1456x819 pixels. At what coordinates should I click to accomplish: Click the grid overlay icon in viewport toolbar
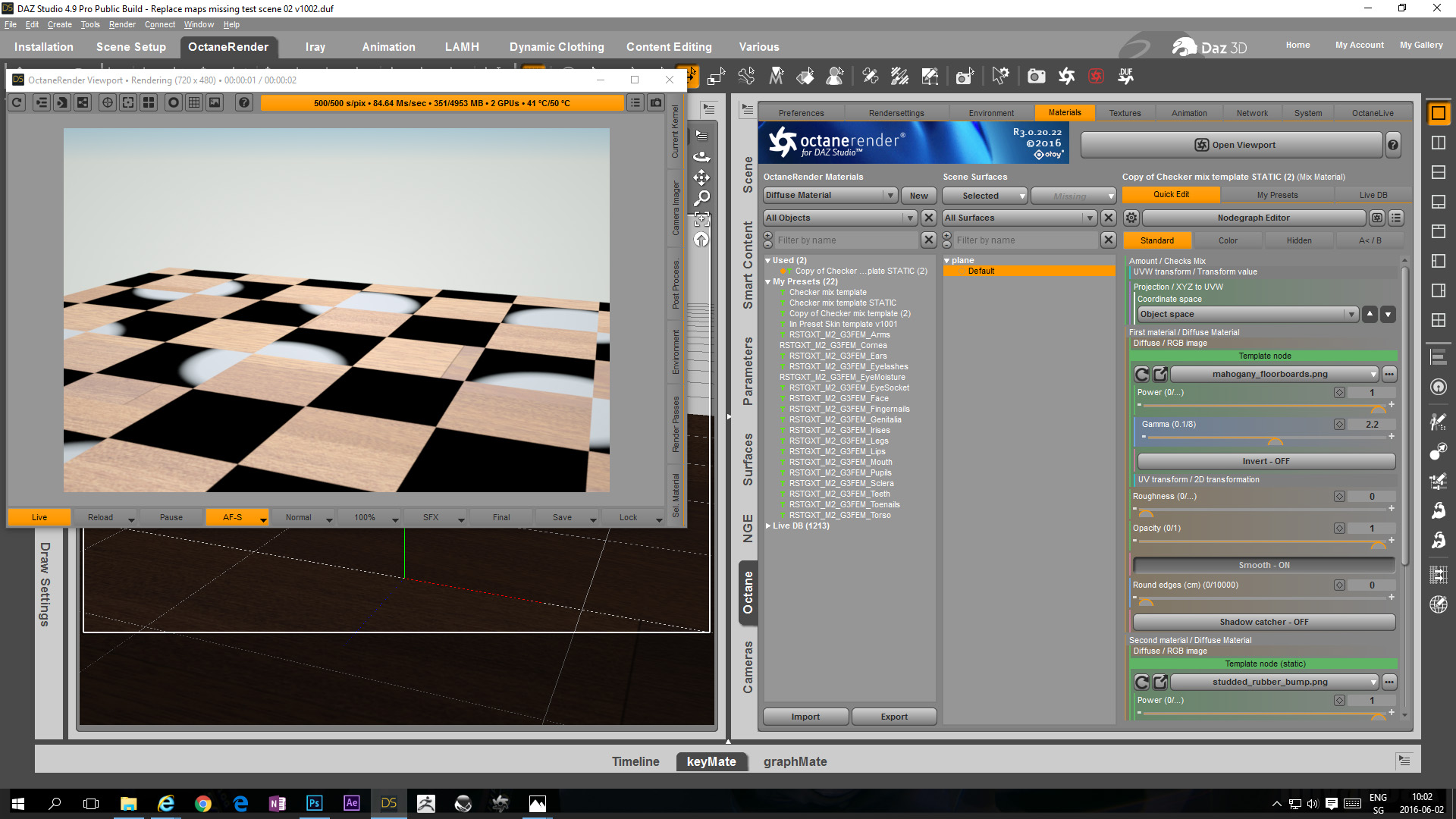[194, 102]
